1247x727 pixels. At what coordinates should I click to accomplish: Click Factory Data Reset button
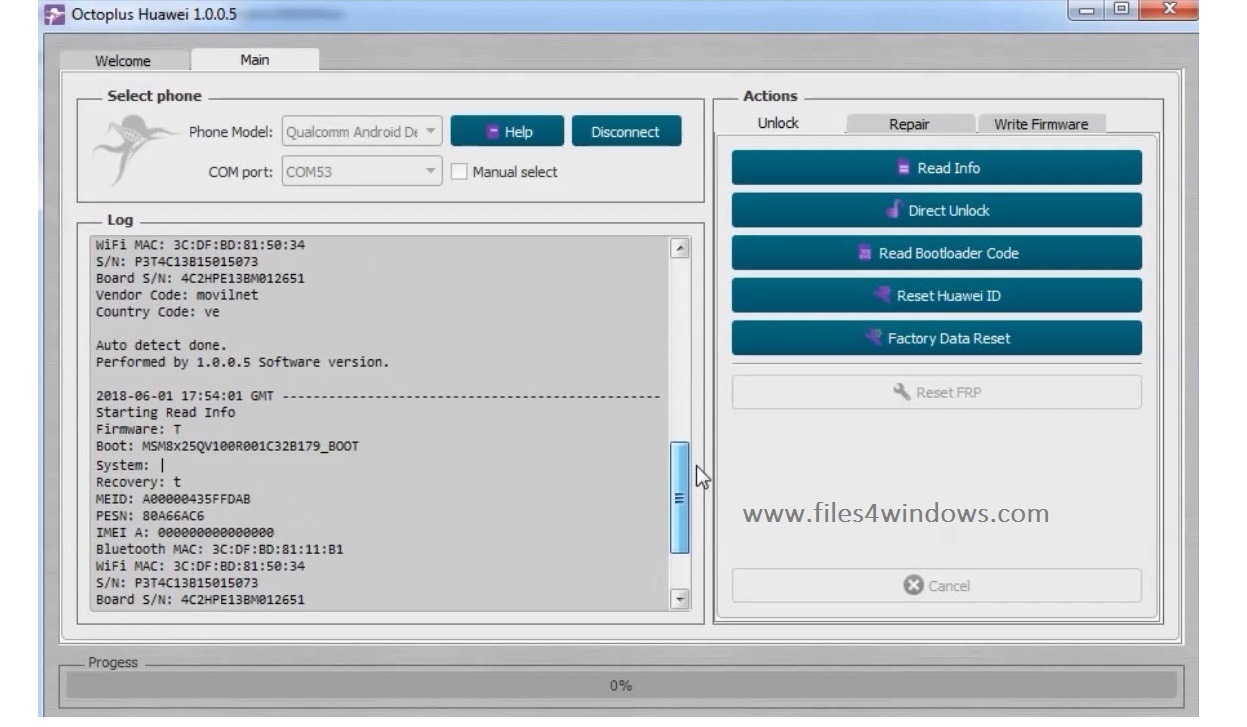coord(937,338)
